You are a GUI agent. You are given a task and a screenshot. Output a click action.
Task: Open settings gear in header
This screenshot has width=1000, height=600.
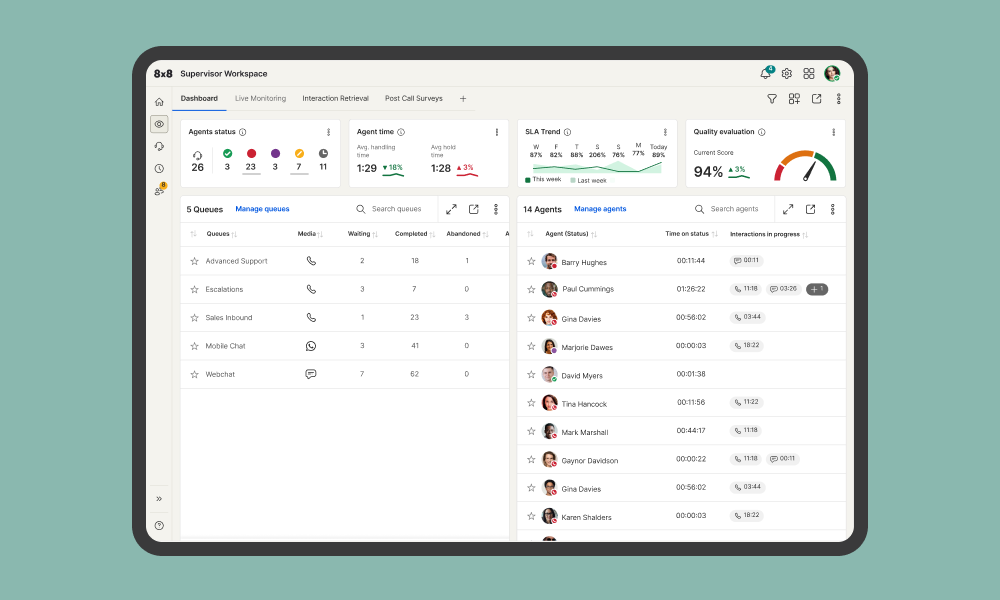[x=787, y=74]
